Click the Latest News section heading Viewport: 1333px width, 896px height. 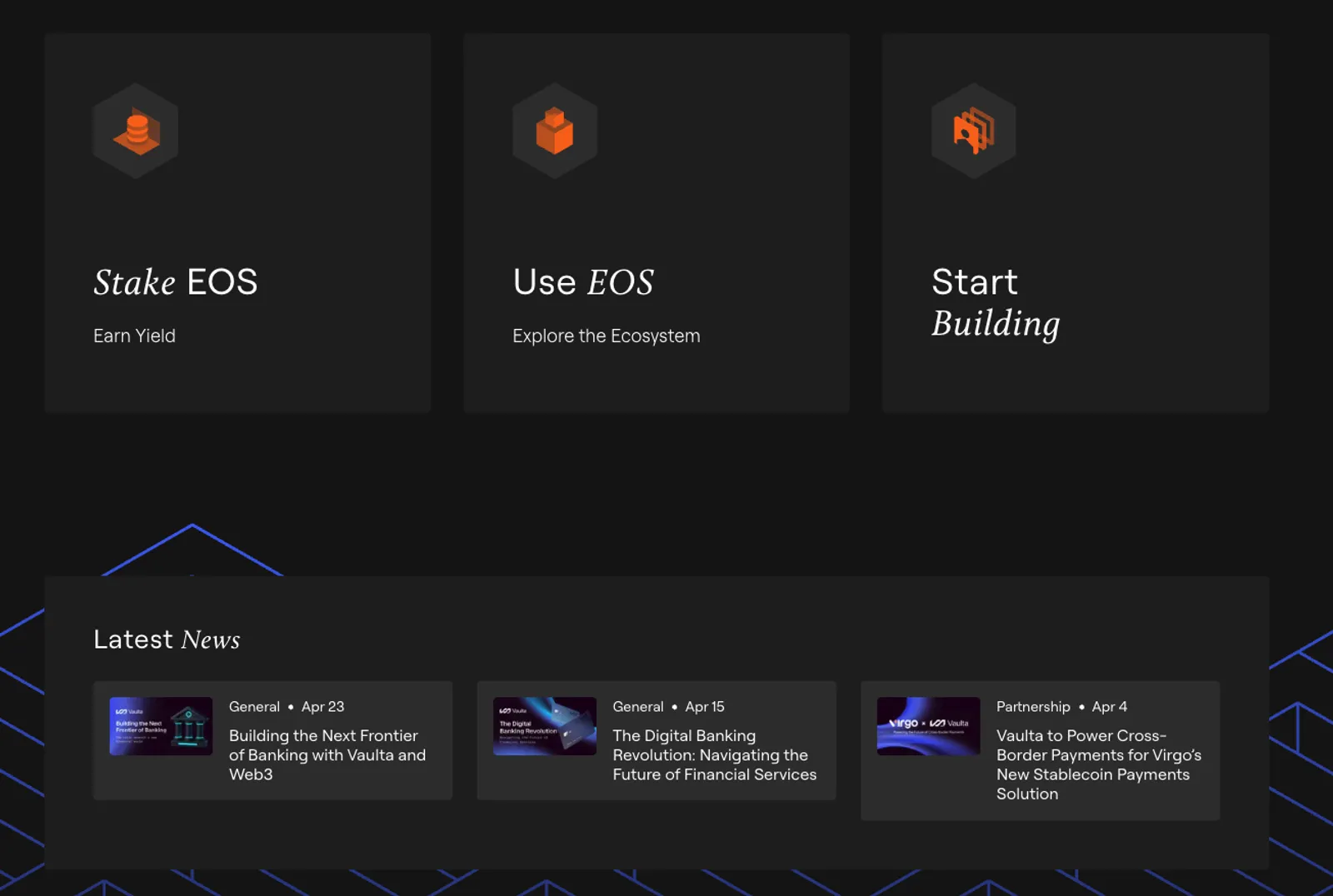[x=167, y=639]
